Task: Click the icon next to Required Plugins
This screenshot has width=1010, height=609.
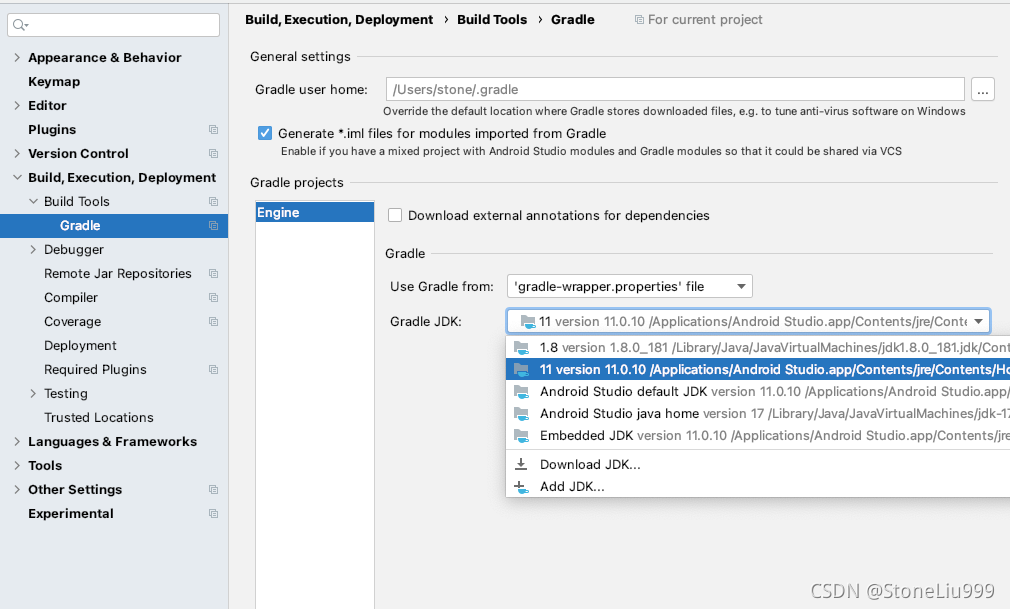Action: click(x=211, y=369)
